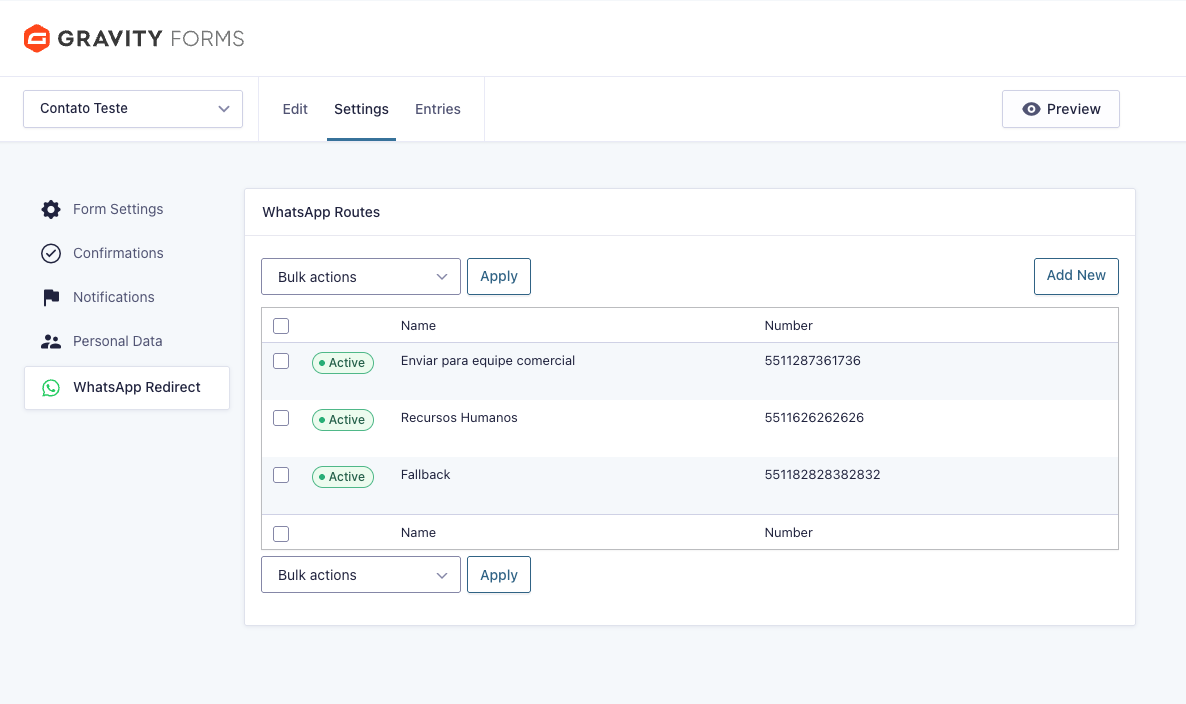
Task: Toggle Active status for Fallback route
Action: tap(343, 476)
